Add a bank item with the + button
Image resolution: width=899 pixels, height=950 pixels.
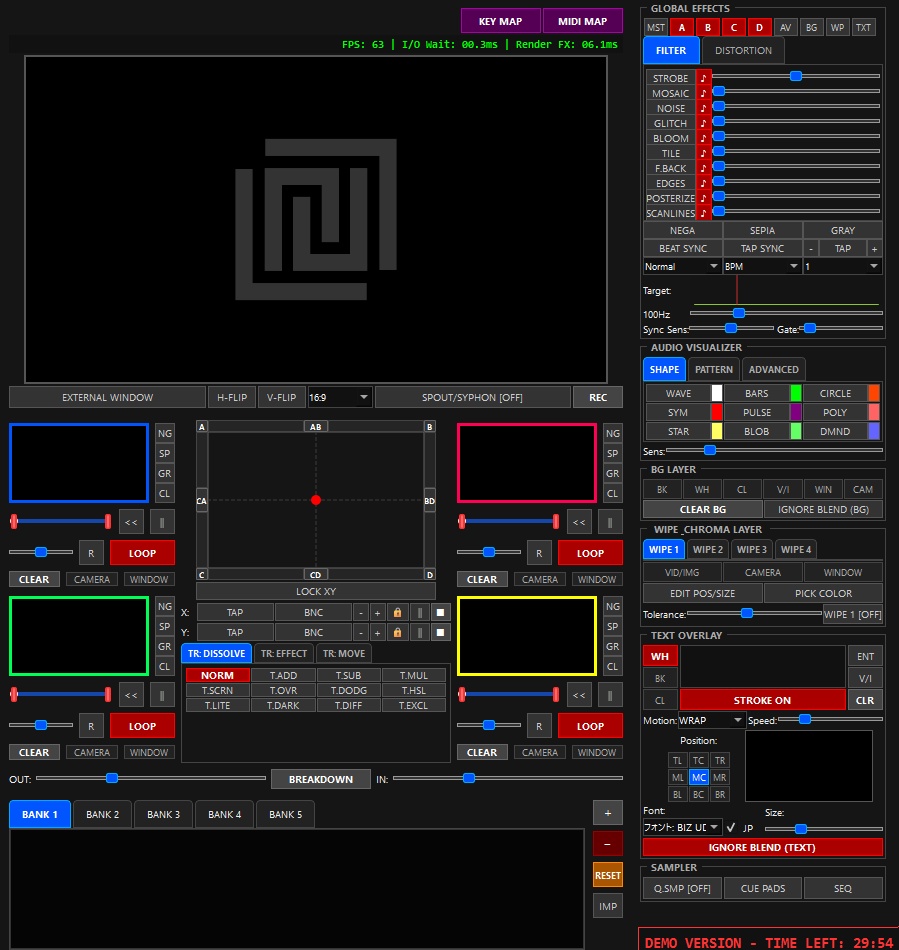coord(608,813)
